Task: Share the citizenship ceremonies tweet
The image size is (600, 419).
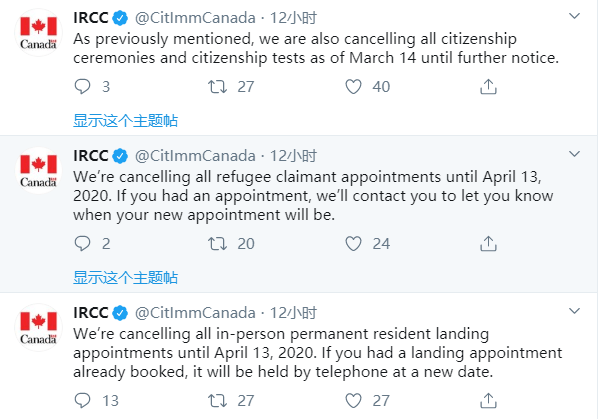Action: 487,87
